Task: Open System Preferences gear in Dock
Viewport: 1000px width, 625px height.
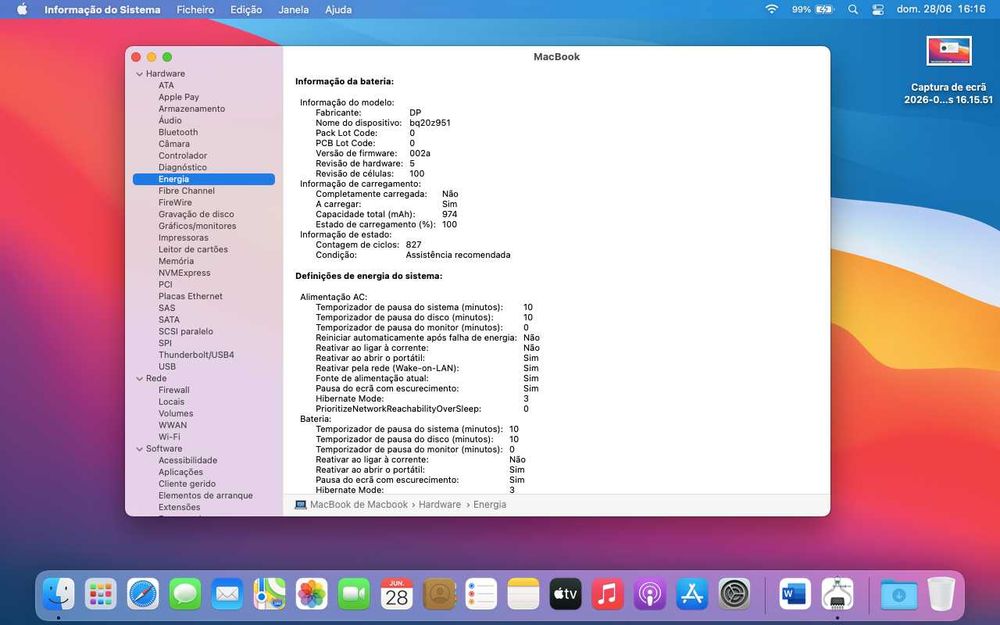Action: click(x=735, y=594)
